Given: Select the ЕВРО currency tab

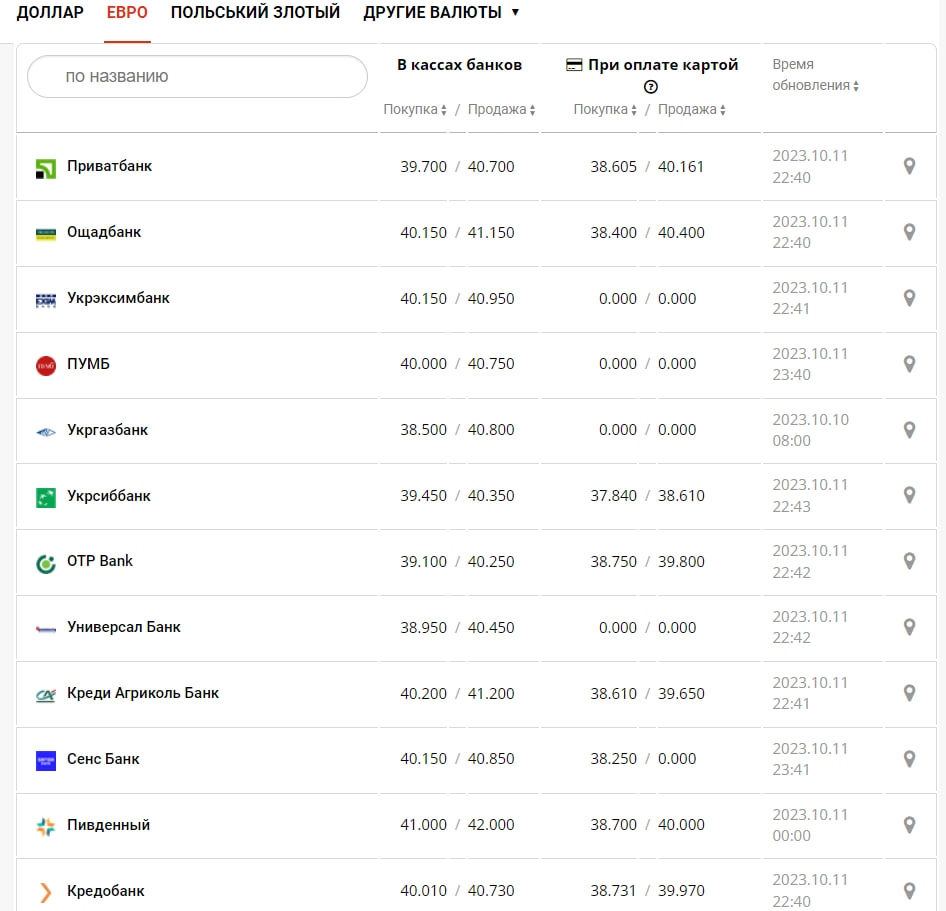Looking at the screenshot, I should [127, 13].
